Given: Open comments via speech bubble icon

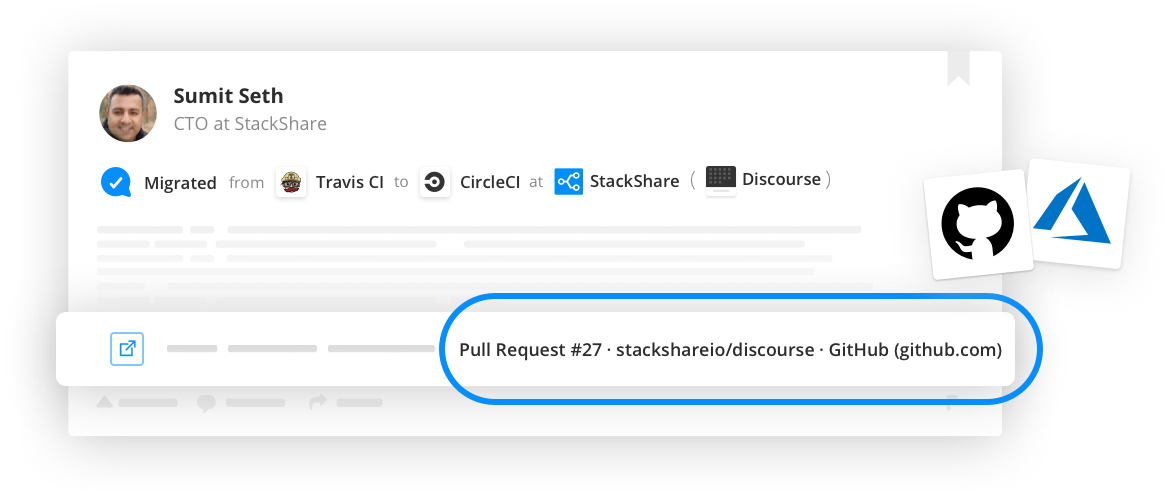Looking at the screenshot, I should [206, 403].
